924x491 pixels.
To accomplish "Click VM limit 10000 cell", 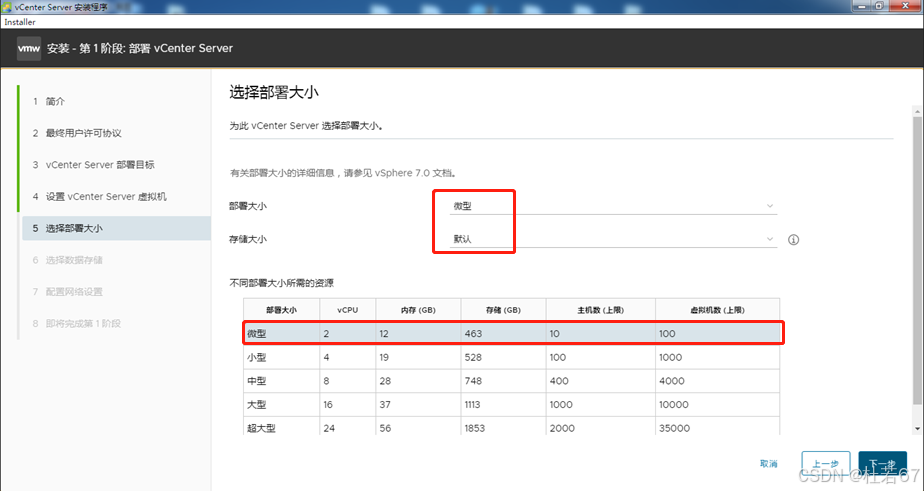I will [717, 404].
